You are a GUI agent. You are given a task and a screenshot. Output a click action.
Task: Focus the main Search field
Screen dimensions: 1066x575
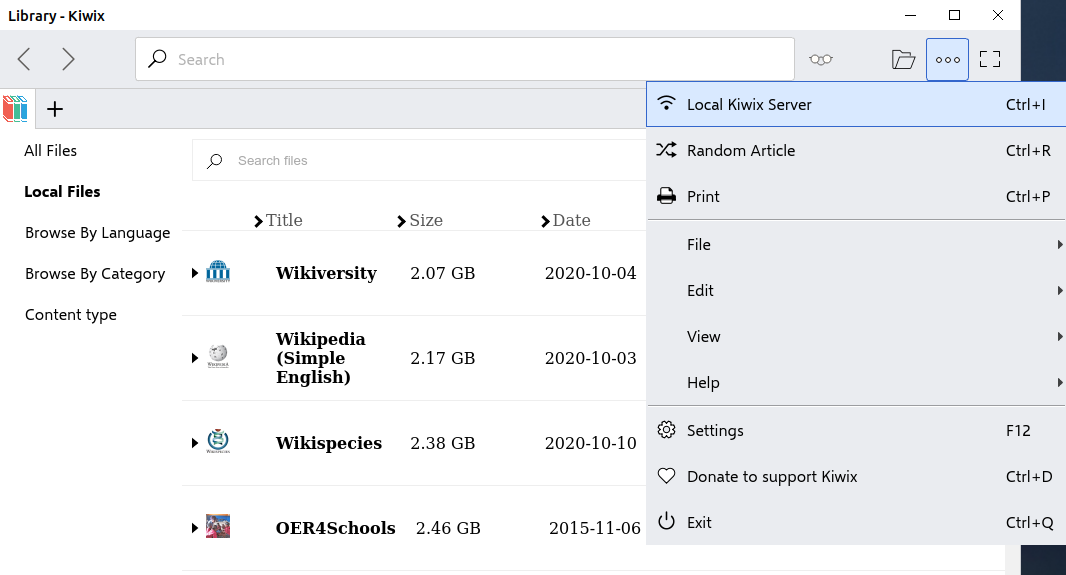465,59
